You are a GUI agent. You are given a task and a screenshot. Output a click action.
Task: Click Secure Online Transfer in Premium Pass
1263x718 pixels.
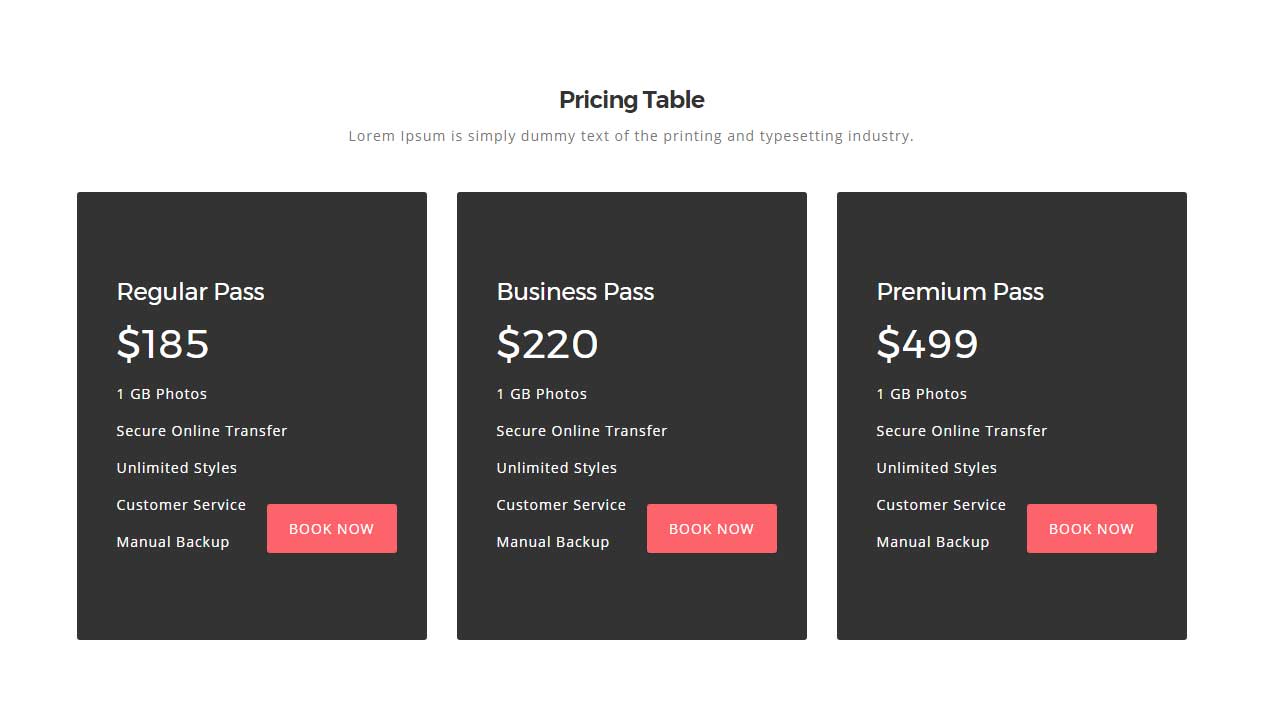pyautogui.click(x=962, y=431)
